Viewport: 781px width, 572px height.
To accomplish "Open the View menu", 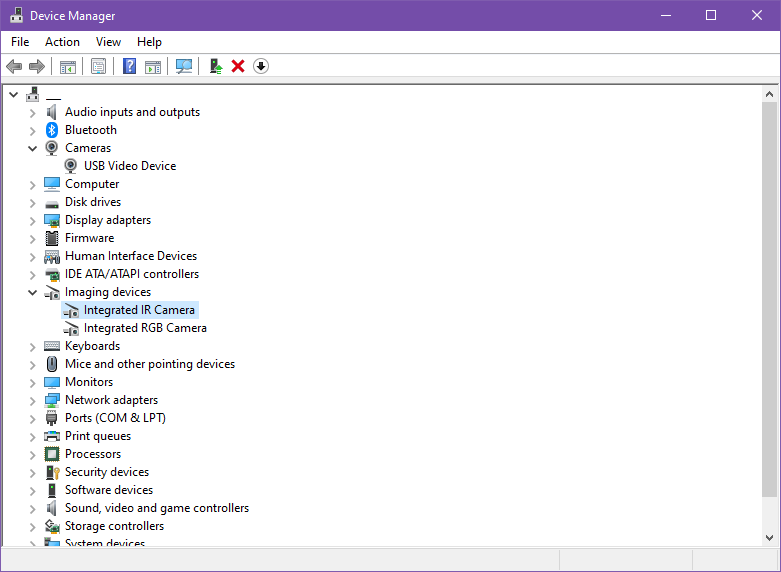I will [x=108, y=42].
